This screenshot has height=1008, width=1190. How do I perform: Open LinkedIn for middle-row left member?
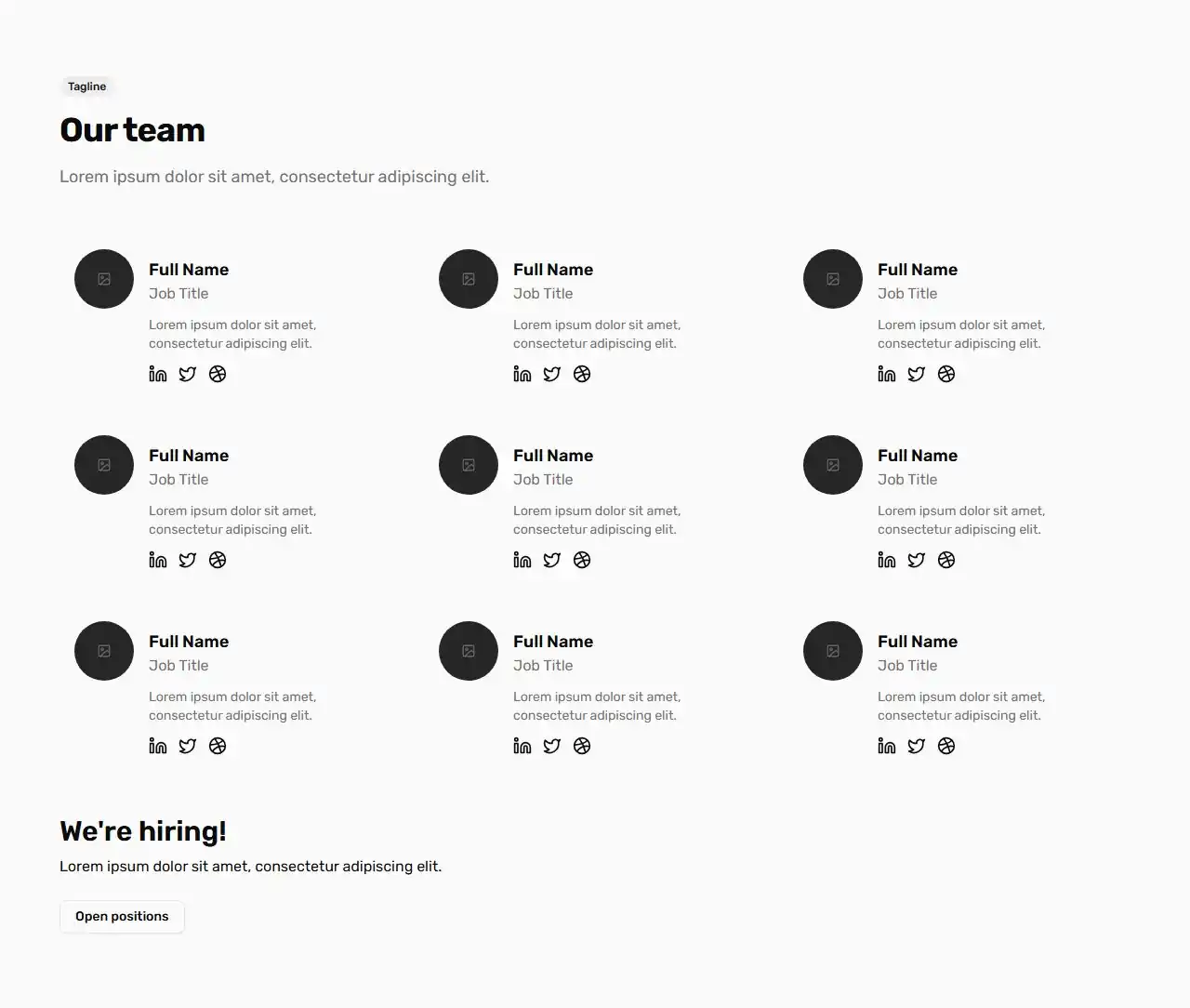tap(158, 560)
